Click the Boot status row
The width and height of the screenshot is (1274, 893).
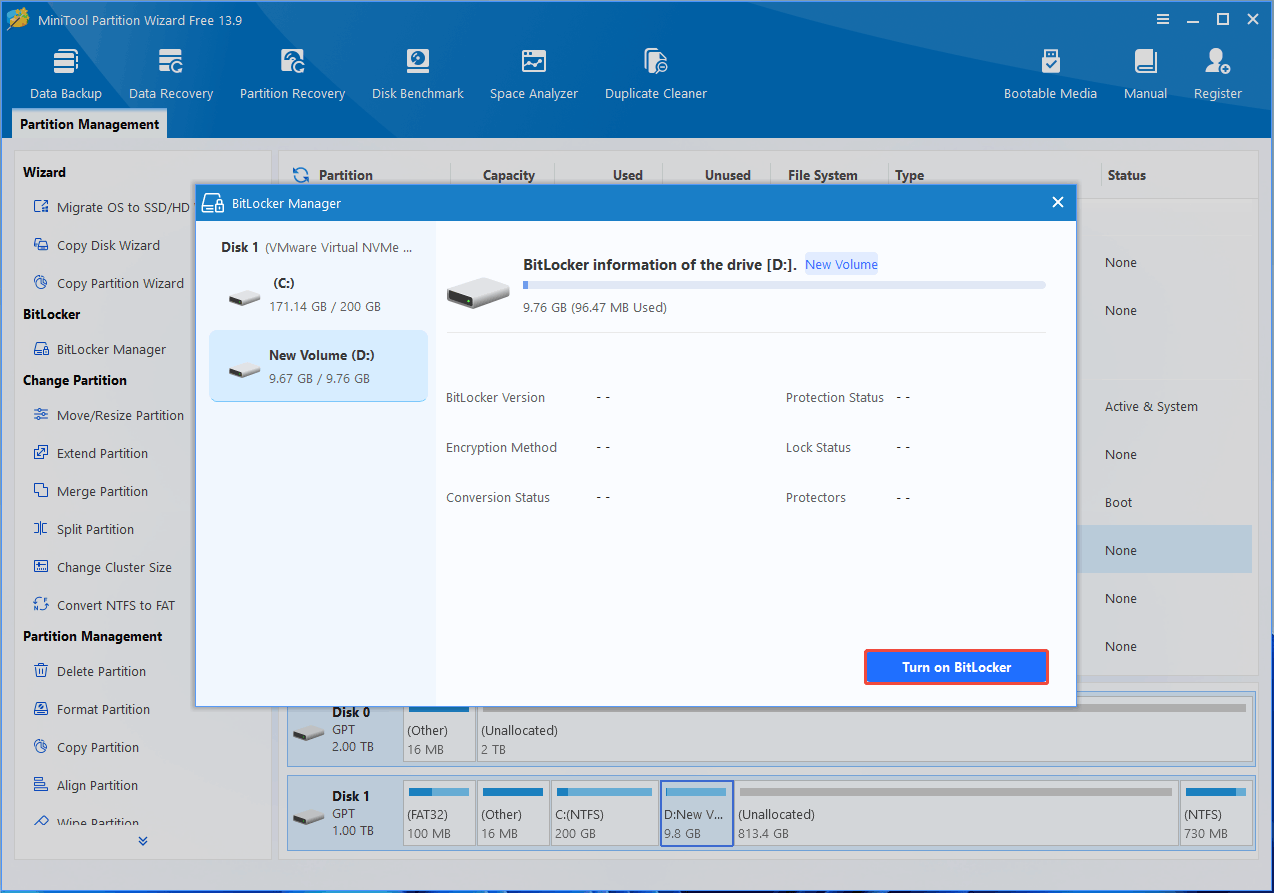(1119, 503)
